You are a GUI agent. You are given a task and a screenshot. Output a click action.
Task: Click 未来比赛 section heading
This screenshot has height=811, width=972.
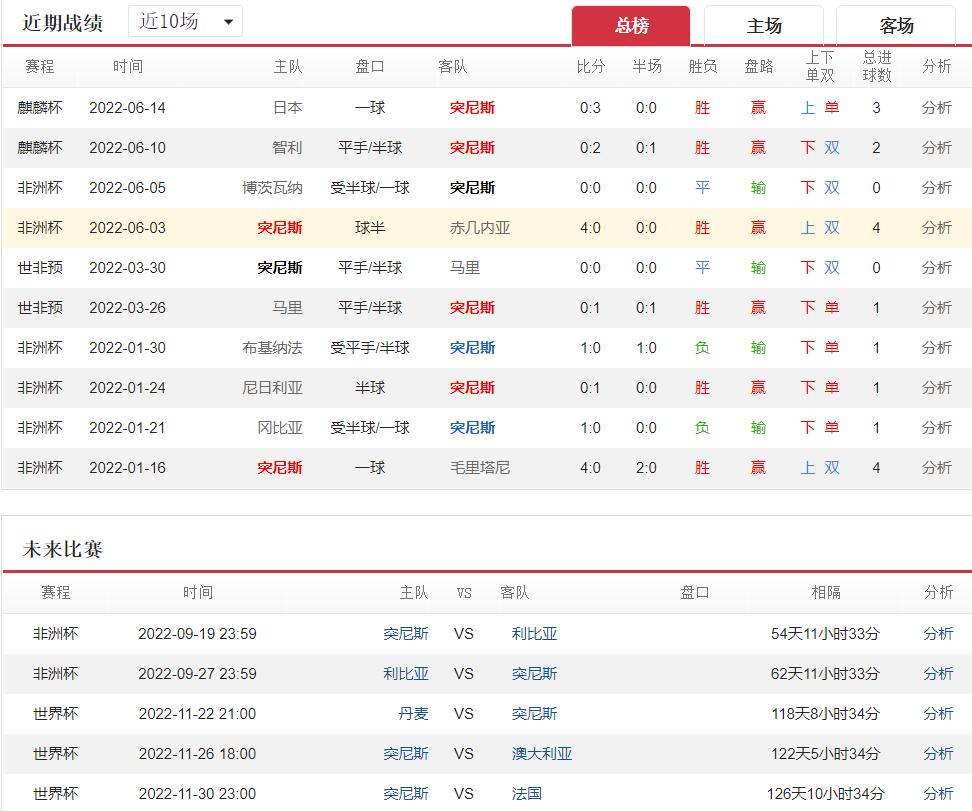pyautogui.click(x=63, y=549)
